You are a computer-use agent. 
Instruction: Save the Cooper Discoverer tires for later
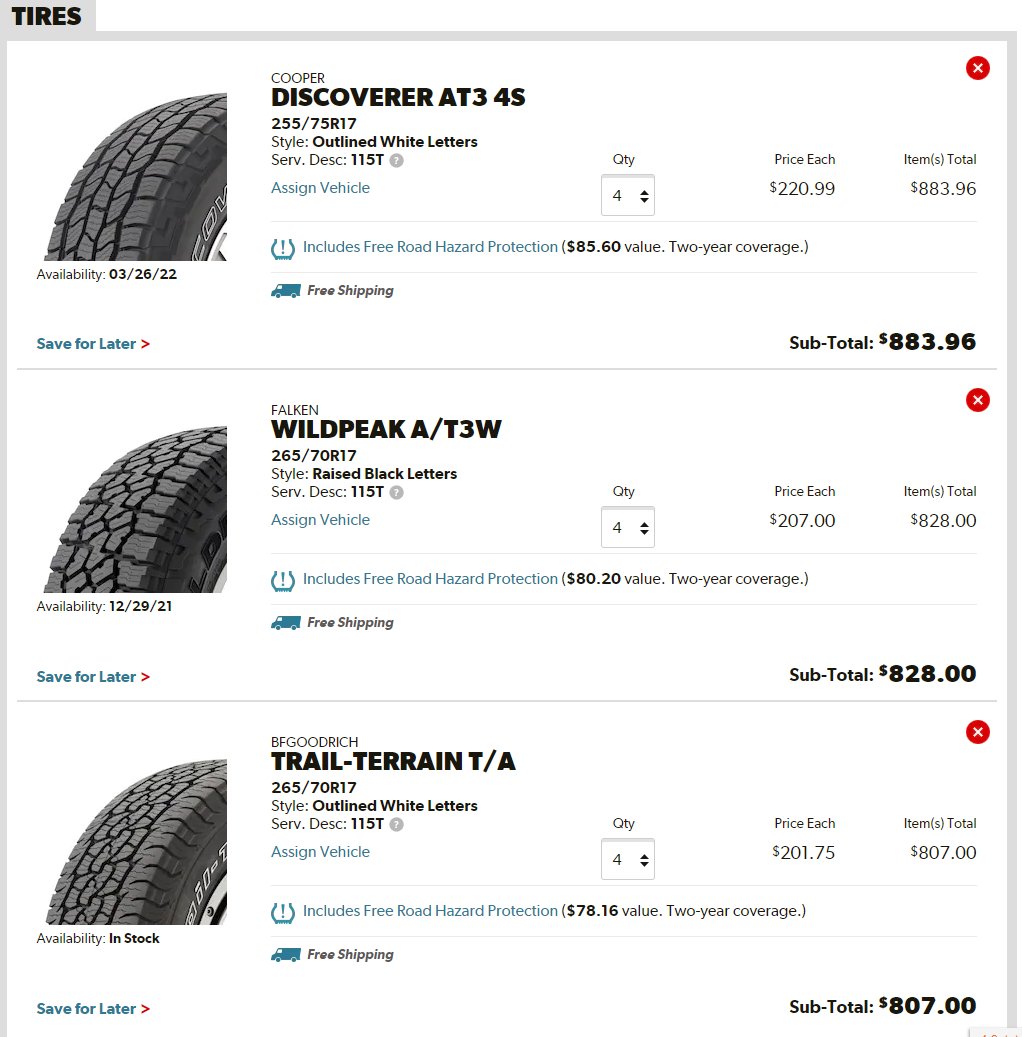click(93, 344)
